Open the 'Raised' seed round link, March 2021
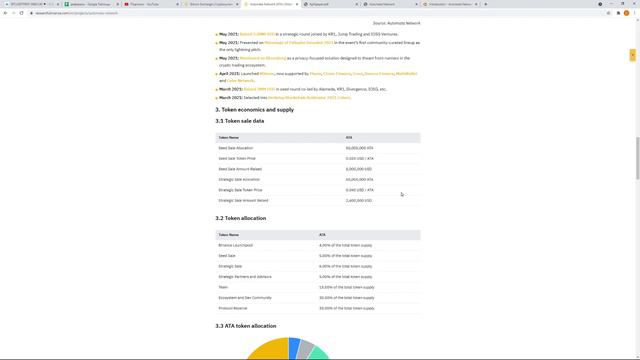This screenshot has height=360, width=640. (x=259, y=89)
